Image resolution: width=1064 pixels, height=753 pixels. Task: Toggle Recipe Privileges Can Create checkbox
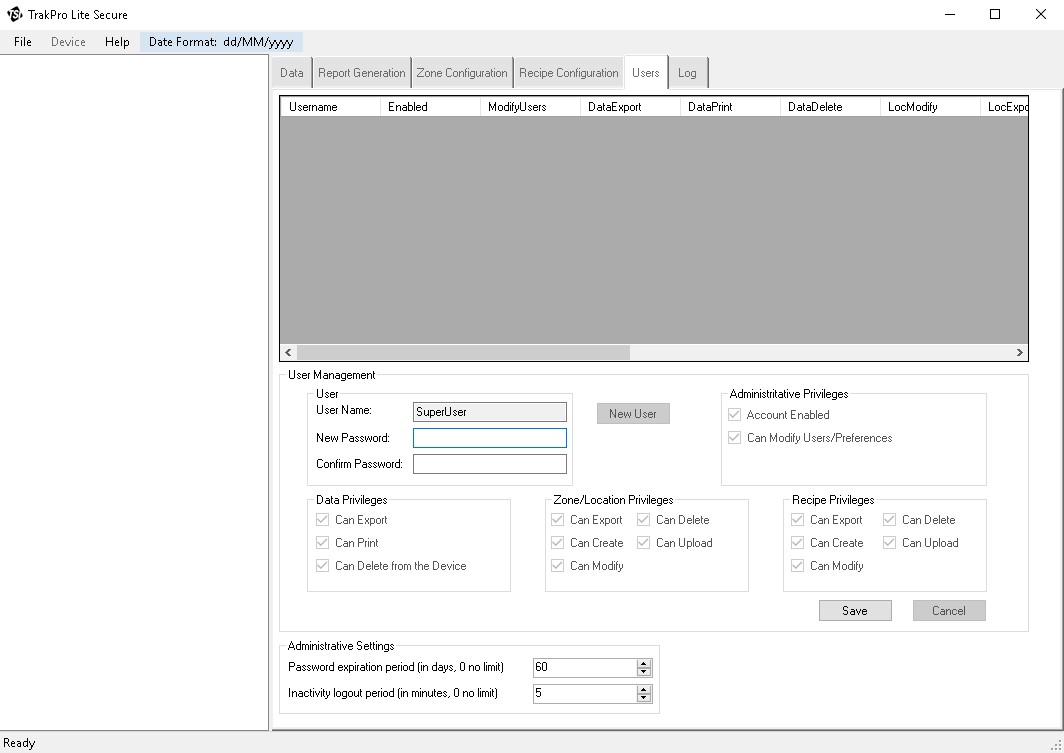pos(797,543)
